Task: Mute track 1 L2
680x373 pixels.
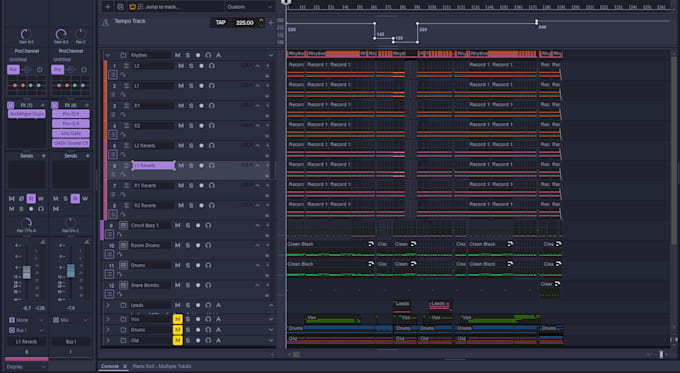Action: (181, 66)
